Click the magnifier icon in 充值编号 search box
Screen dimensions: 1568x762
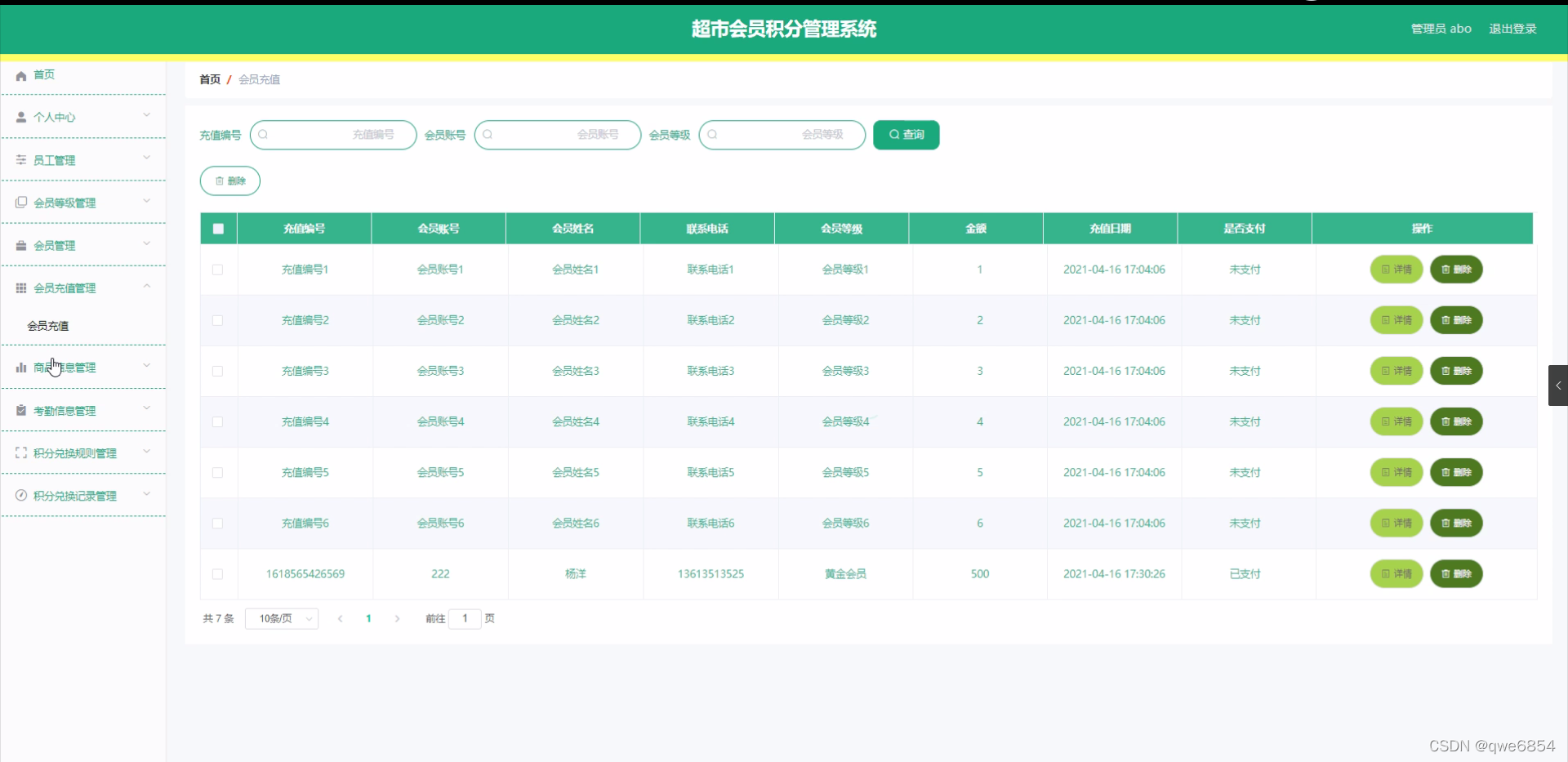pos(265,135)
